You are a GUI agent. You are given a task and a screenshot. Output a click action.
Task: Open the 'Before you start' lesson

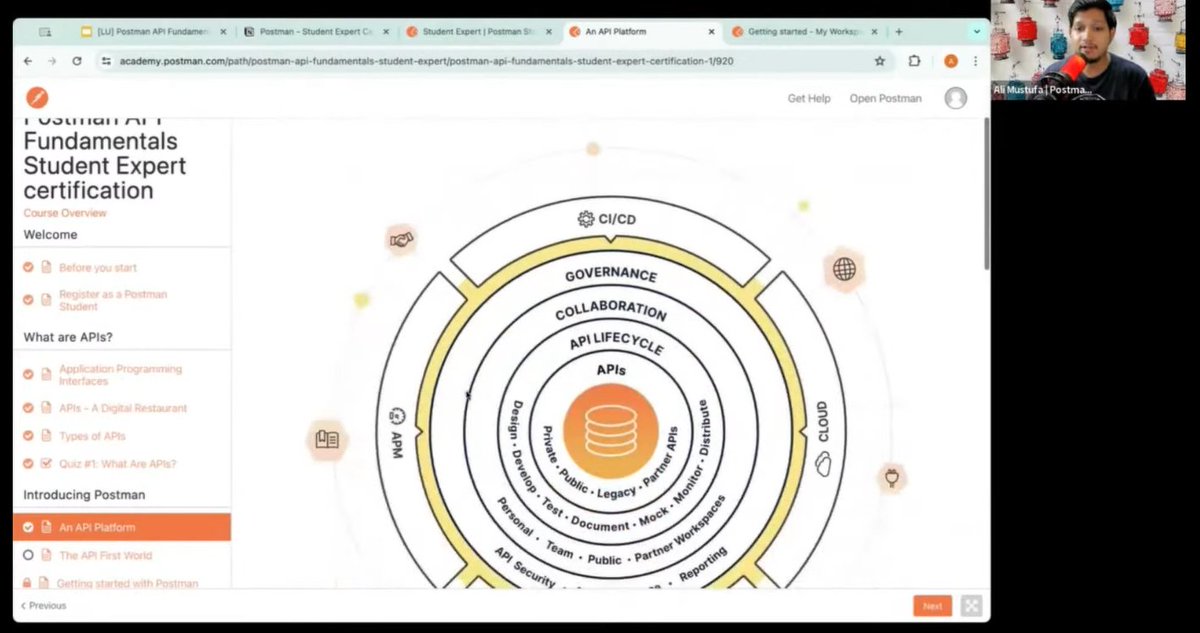coord(98,268)
